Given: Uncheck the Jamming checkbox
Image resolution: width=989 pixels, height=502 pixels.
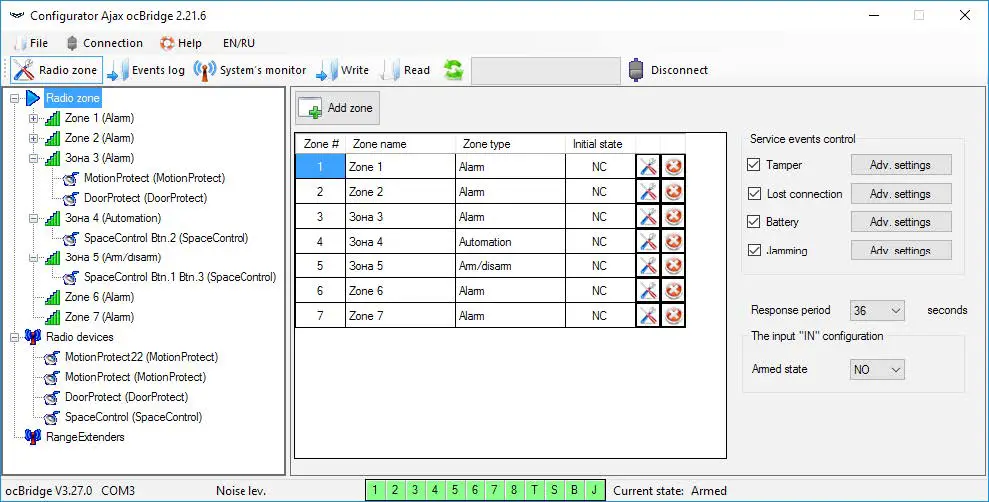Looking at the screenshot, I should coord(753,250).
